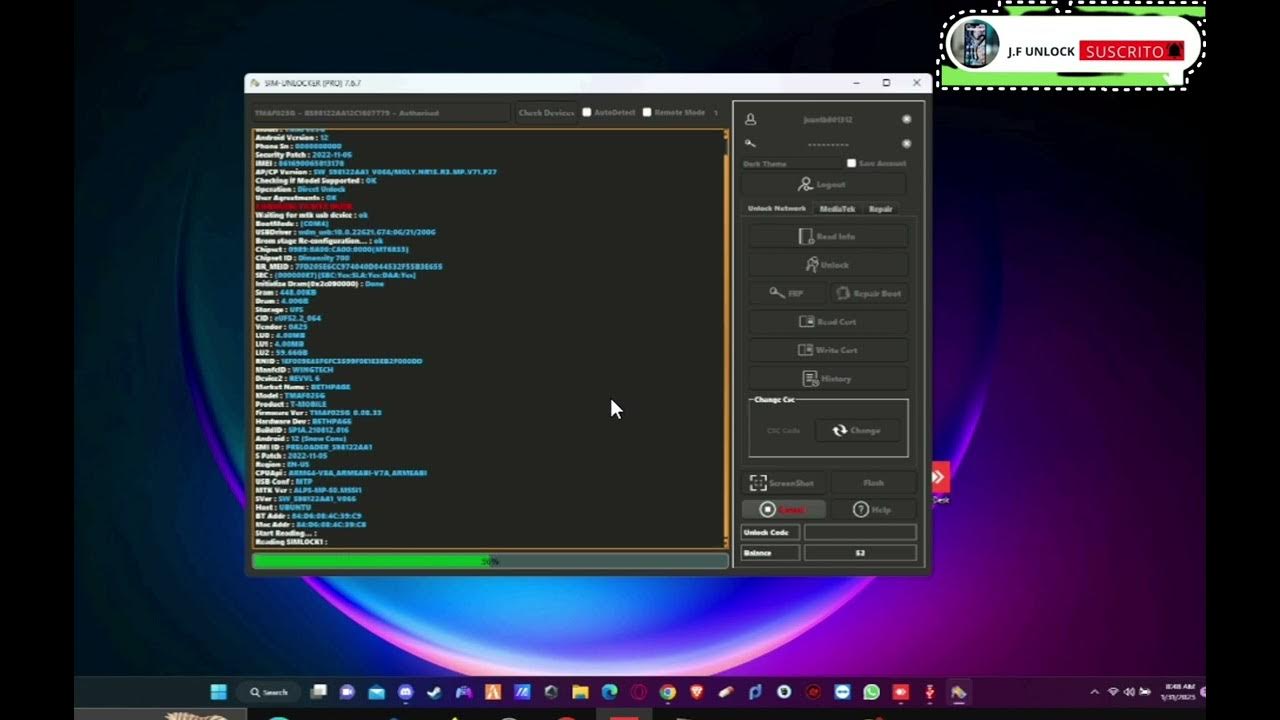The image size is (1280, 720).
Task: Click the username field
Action: [828, 120]
